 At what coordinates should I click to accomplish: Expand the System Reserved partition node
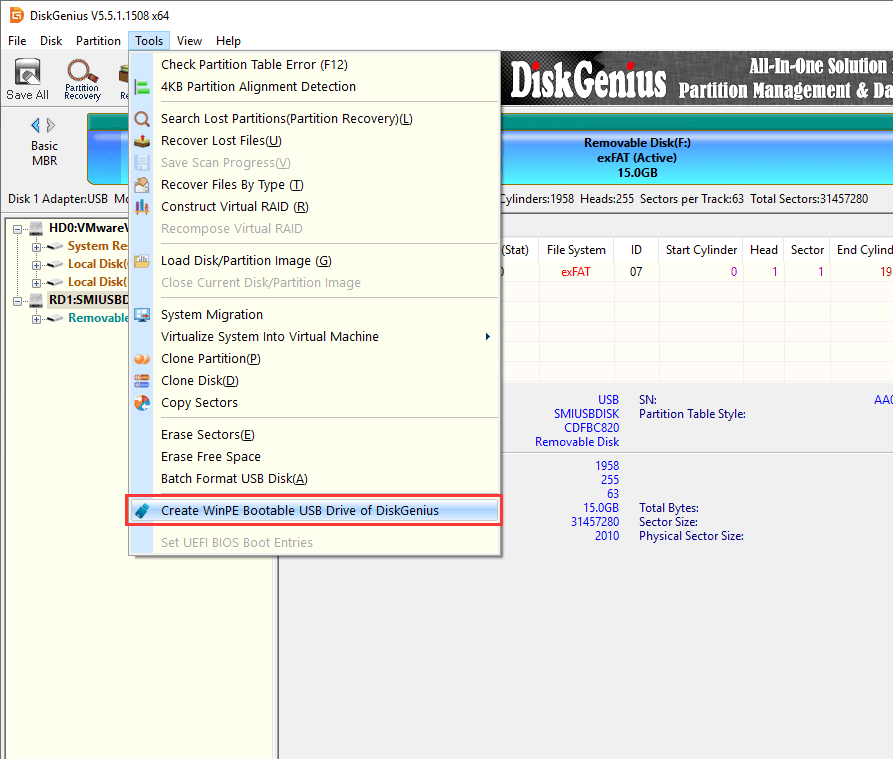[x=37, y=246]
